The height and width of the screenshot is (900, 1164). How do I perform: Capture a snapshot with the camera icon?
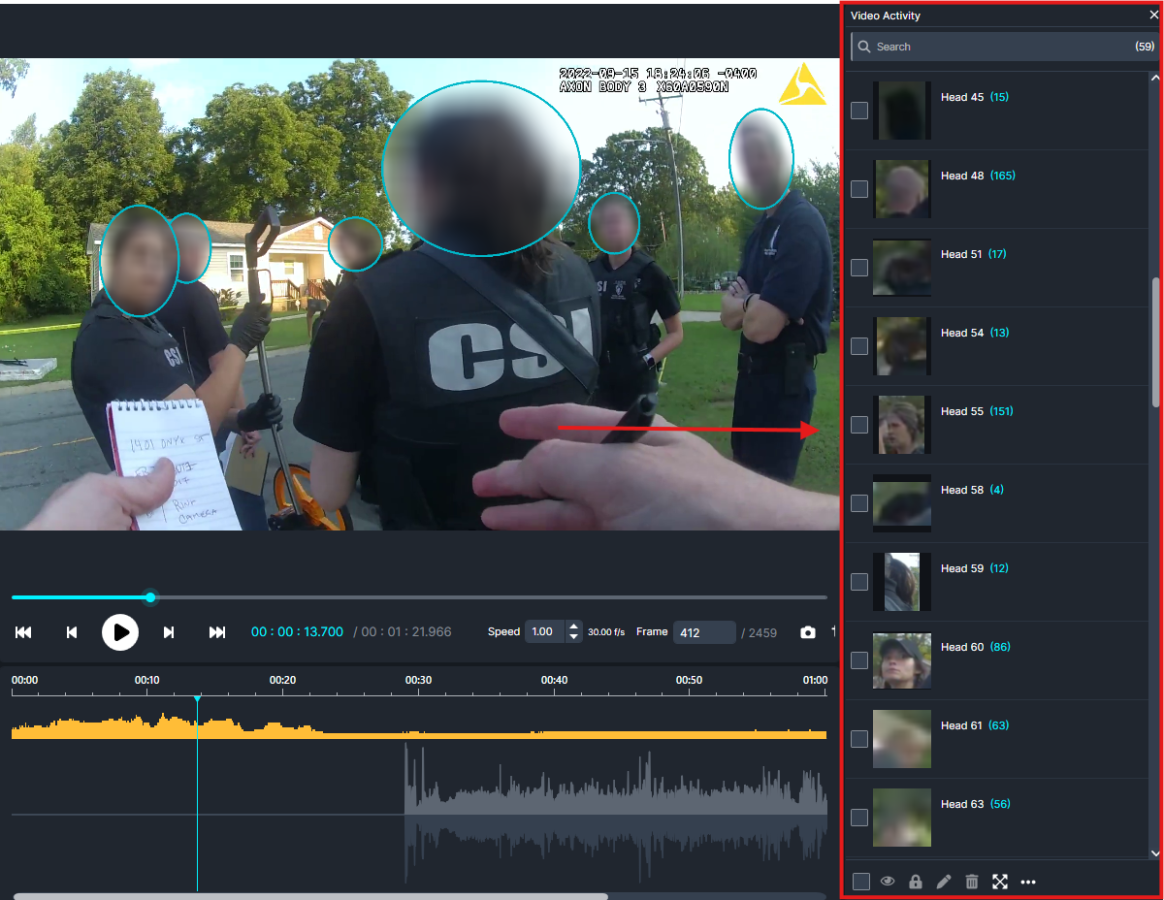pos(807,631)
